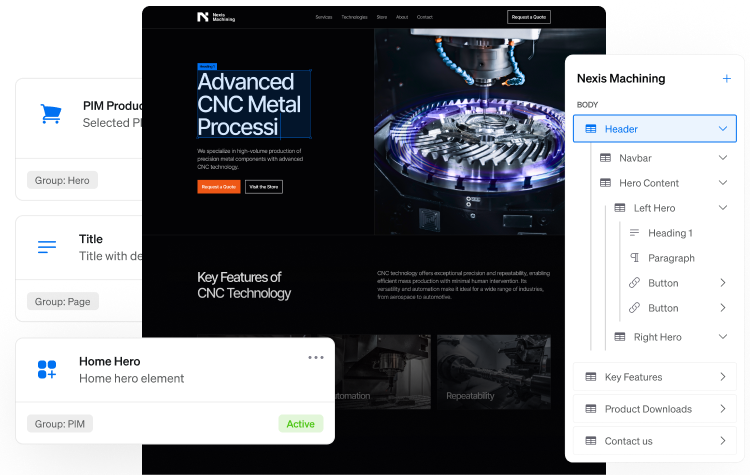Screen dimensions: 750x475
Task: Collapse the Hero Content chevron
Action: (x=723, y=182)
